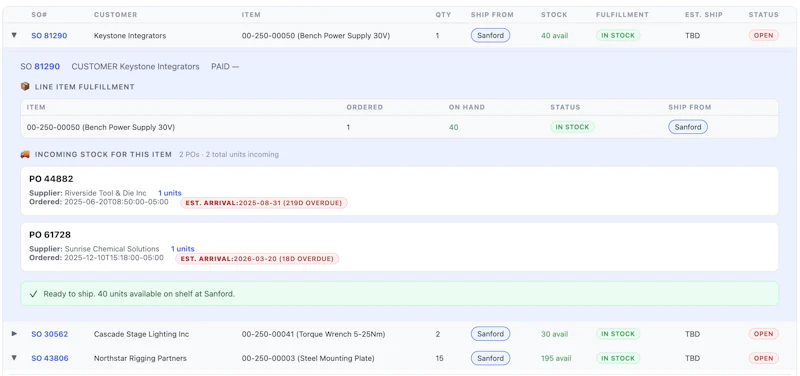Click the Torque Wrench 5-25Nm item cell
Image resolution: width=800 pixels, height=376 pixels.
(313, 334)
